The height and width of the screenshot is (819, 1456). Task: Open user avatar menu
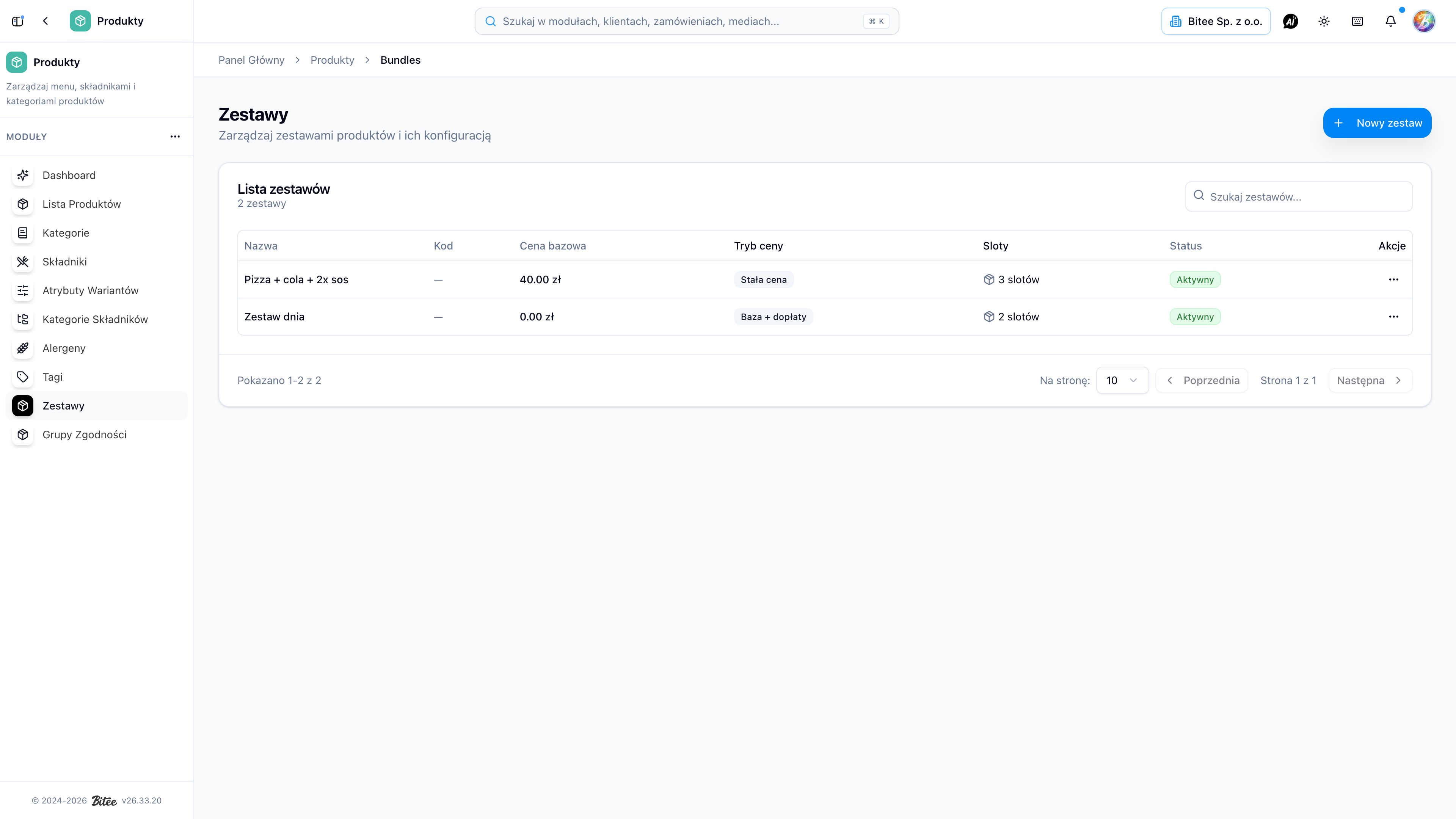coord(1424,22)
